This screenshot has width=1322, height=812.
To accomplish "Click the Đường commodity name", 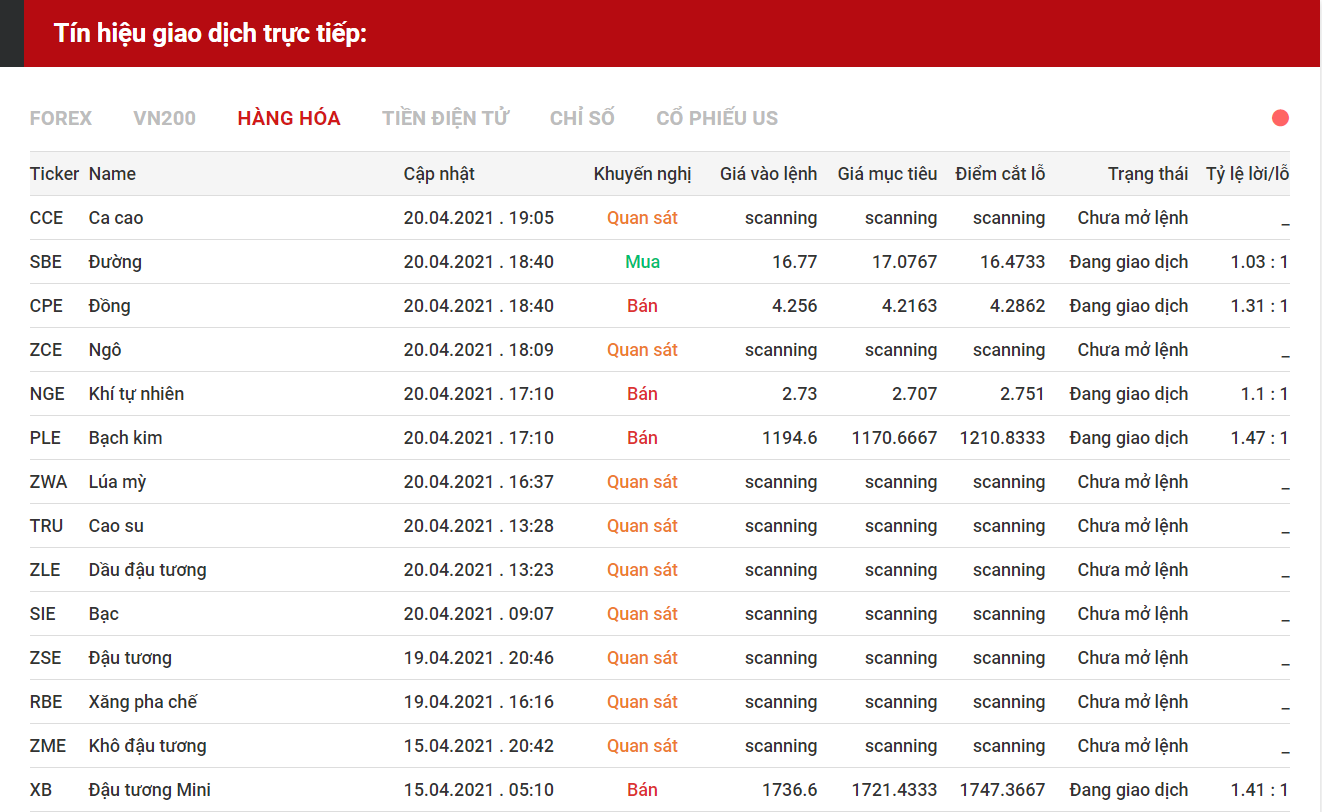I will point(115,262).
